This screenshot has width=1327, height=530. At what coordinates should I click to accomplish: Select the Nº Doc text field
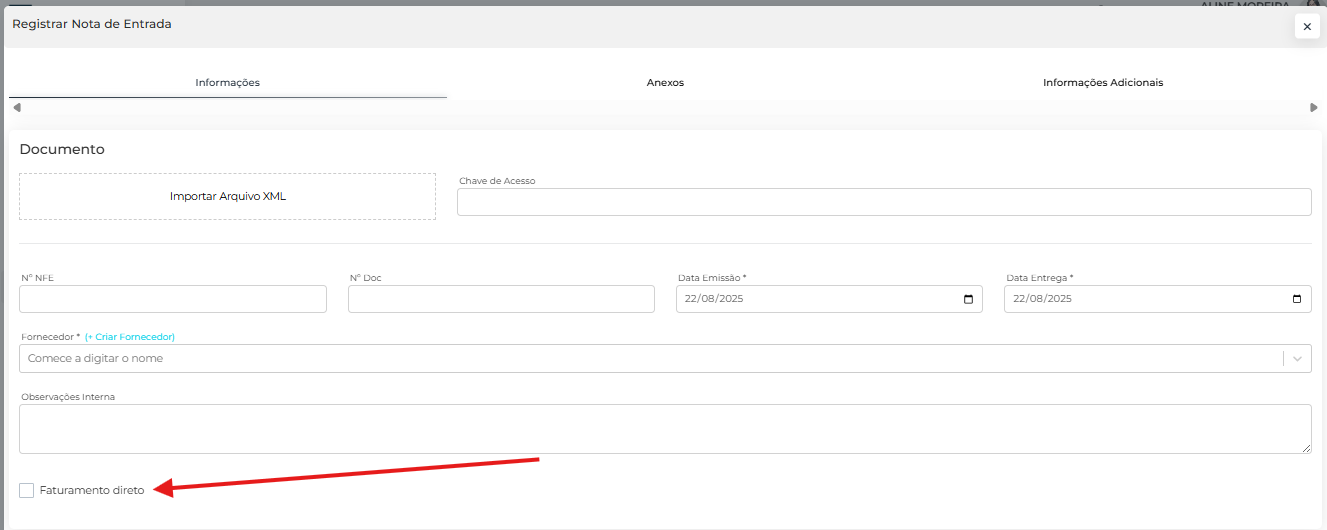tap(501, 299)
